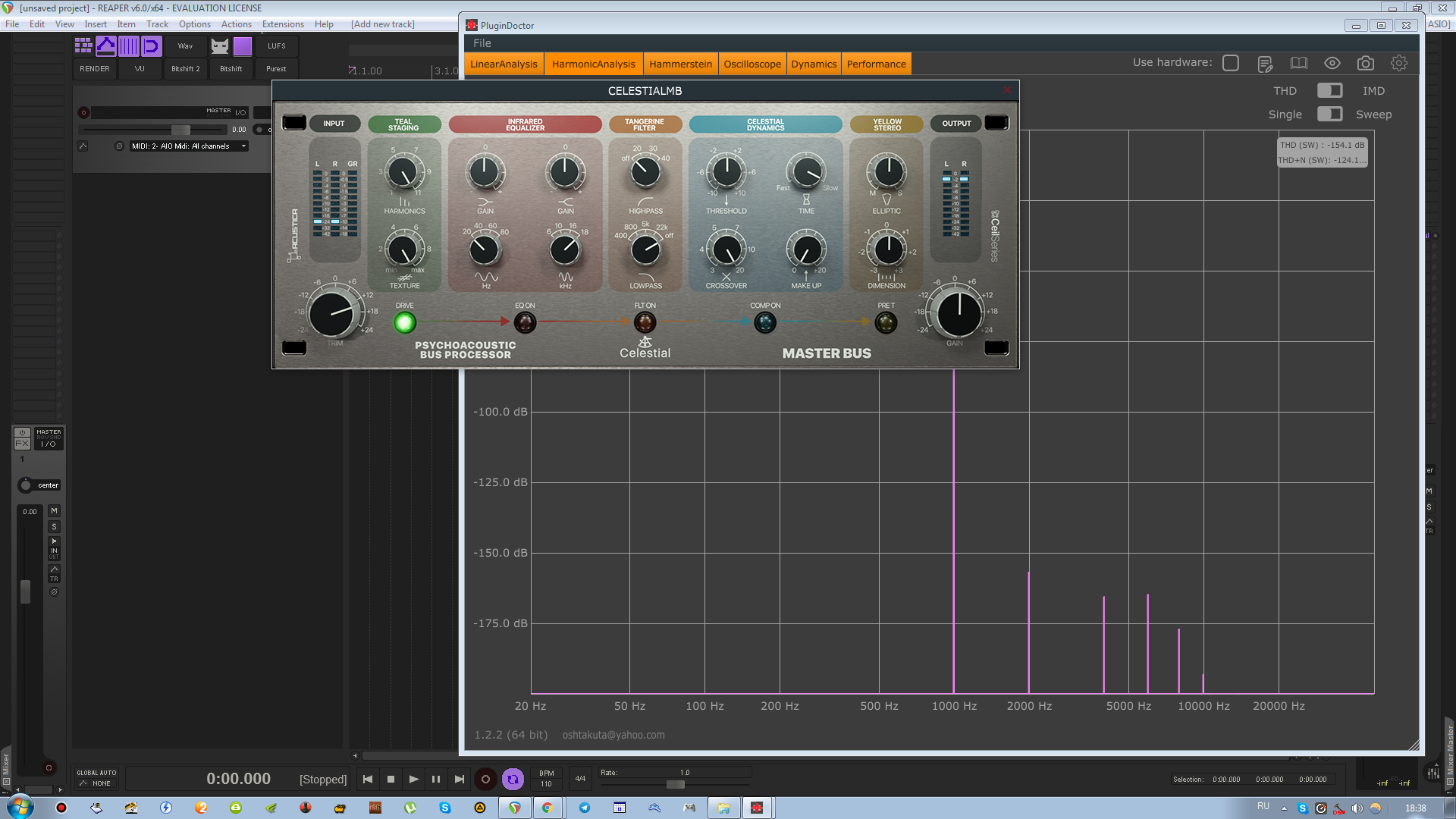This screenshot has width=1456, height=819.
Task: Toggle phase invert next to MIDI input
Action: pyautogui.click(x=119, y=146)
